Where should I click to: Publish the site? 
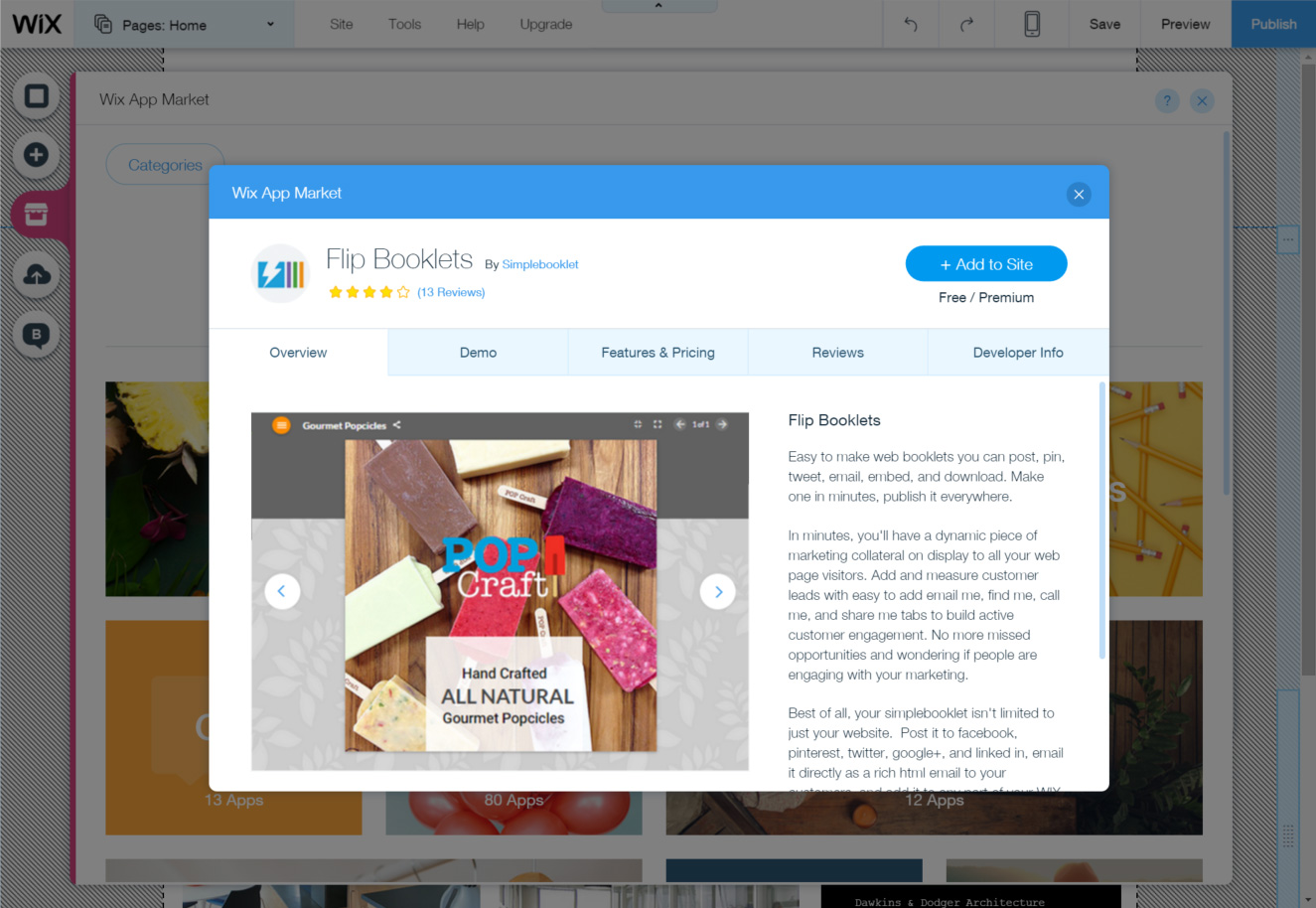click(1273, 24)
